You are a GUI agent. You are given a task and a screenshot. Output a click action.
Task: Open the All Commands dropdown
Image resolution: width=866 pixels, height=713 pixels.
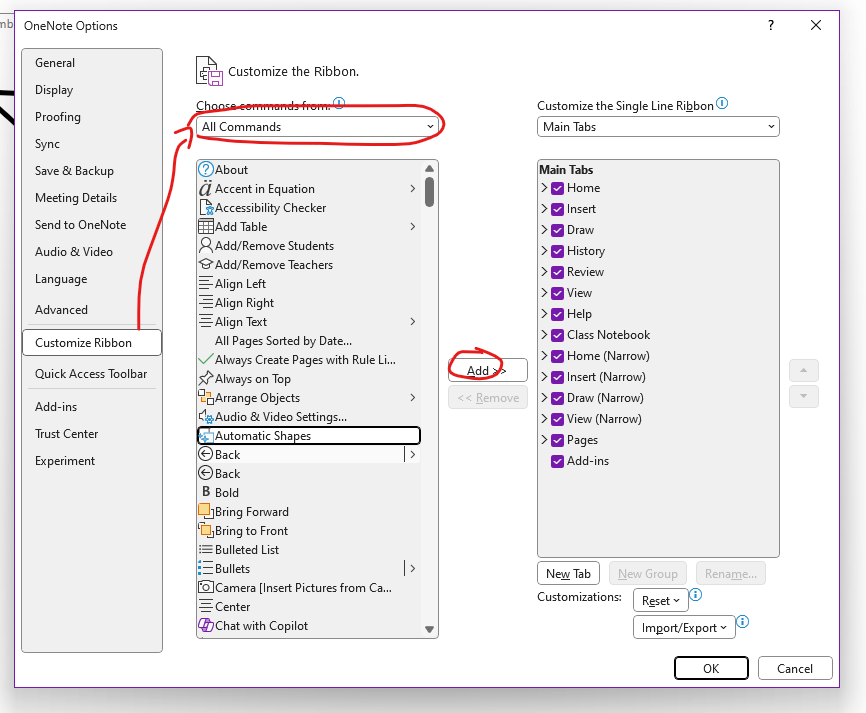(318, 126)
